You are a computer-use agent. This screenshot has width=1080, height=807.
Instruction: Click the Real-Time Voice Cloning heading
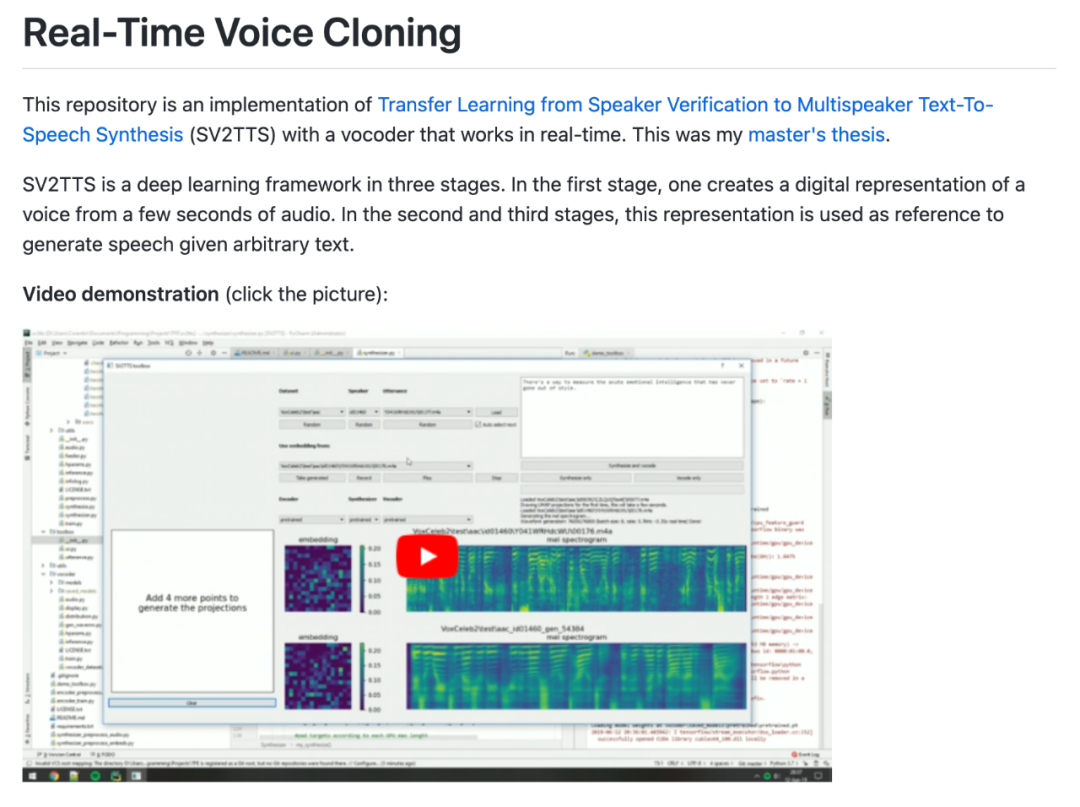click(x=242, y=32)
